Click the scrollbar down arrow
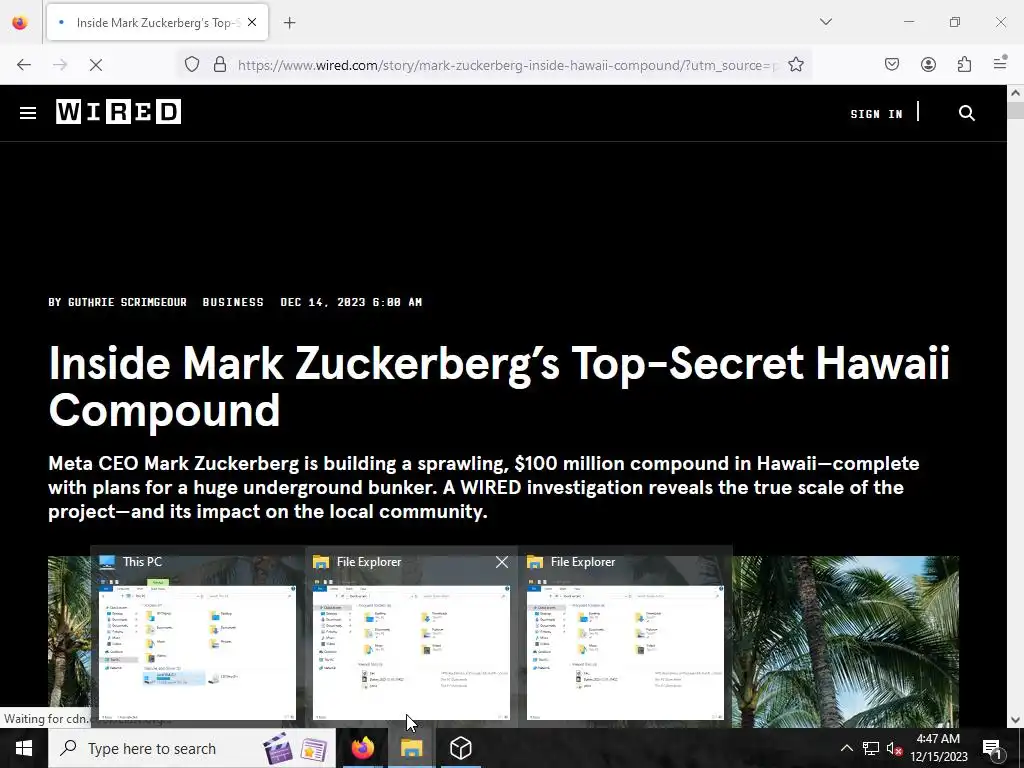Screen dimensions: 1024x768 (x=1016, y=720)
